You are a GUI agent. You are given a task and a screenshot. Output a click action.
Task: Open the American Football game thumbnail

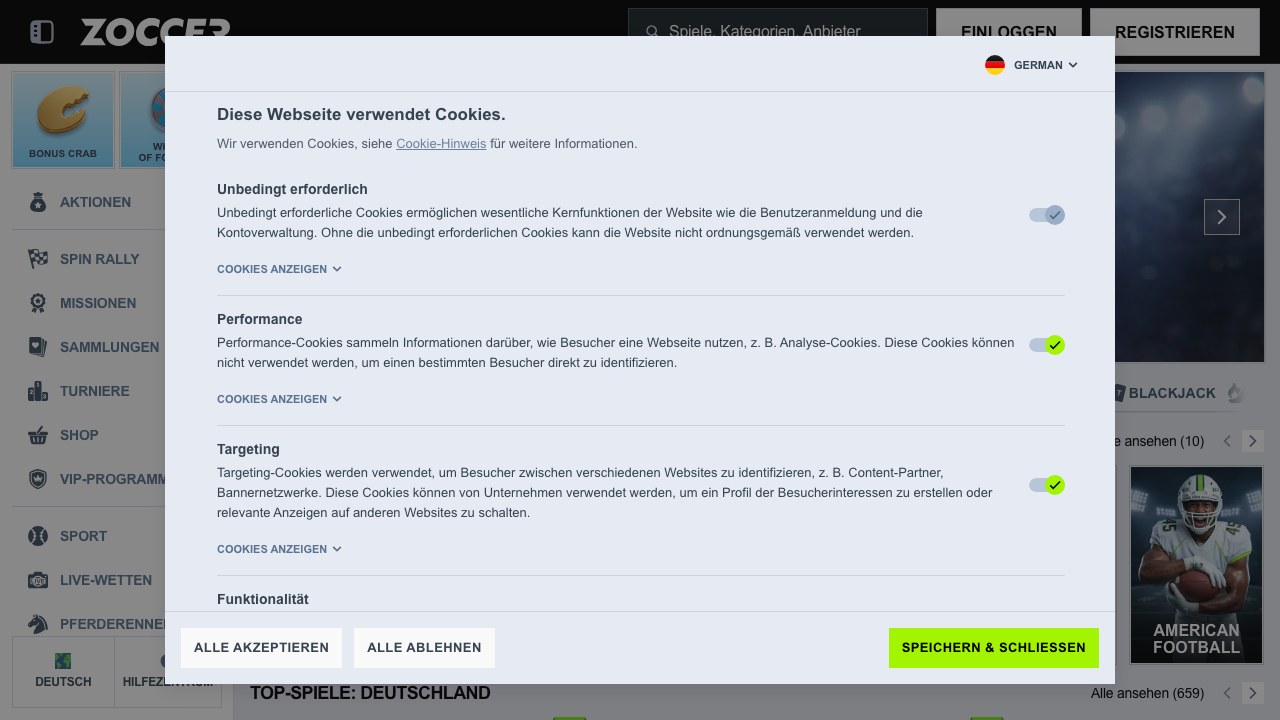[1196, 565]
